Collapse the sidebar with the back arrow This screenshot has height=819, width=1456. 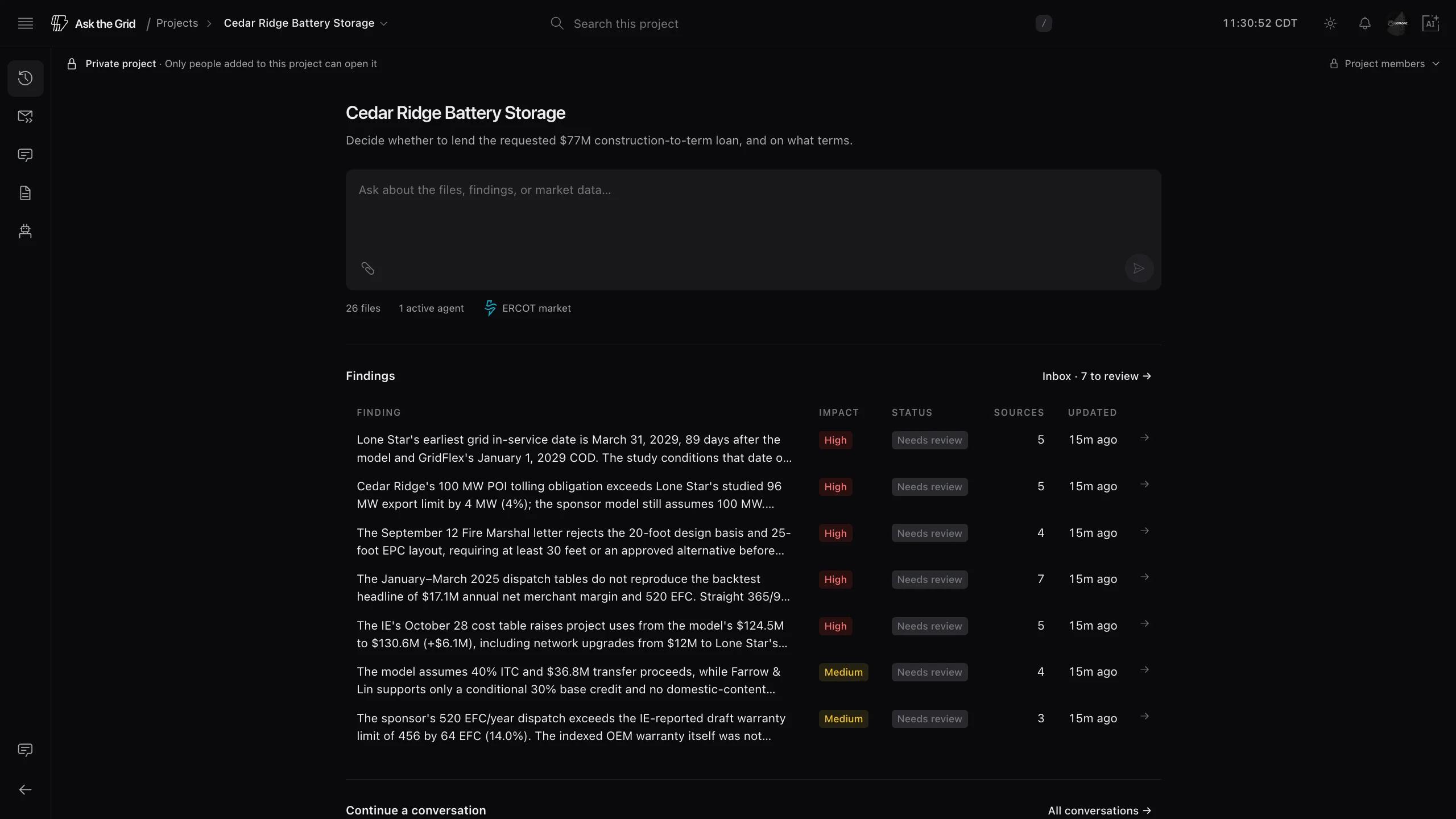click(26, 789)
